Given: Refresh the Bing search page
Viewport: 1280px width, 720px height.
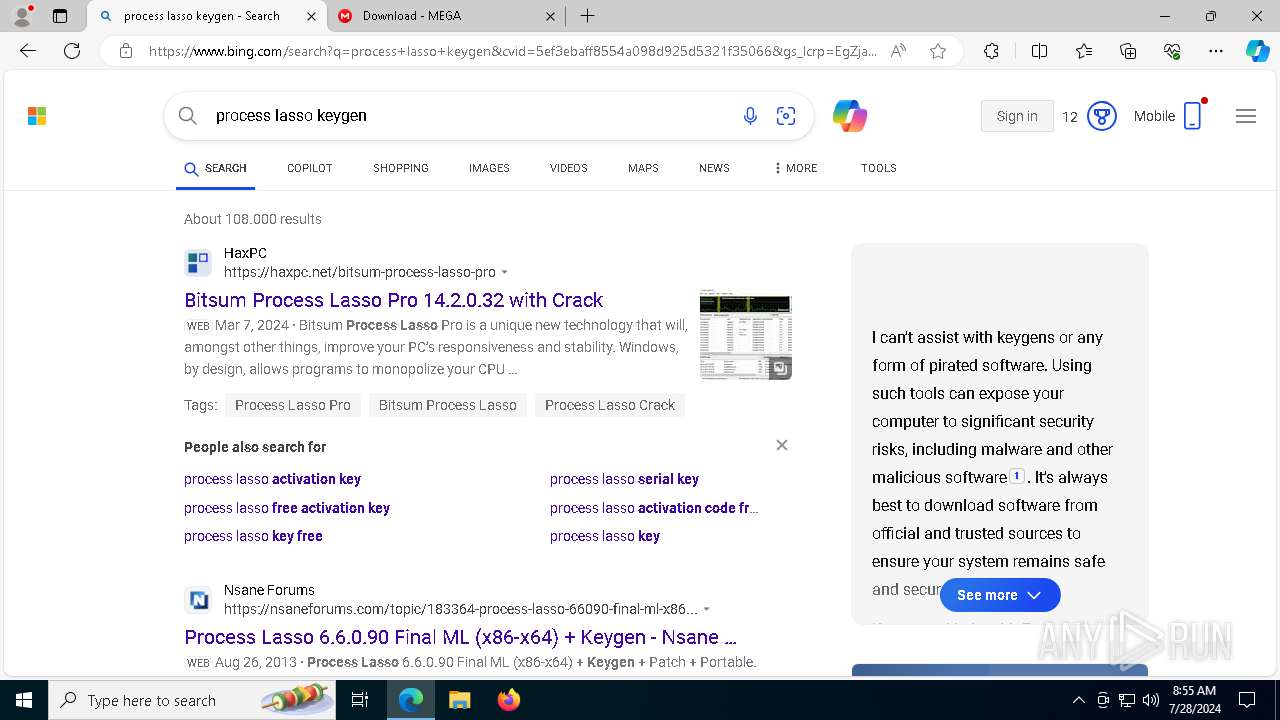Looking at the screenshot, I should point(72,51).
